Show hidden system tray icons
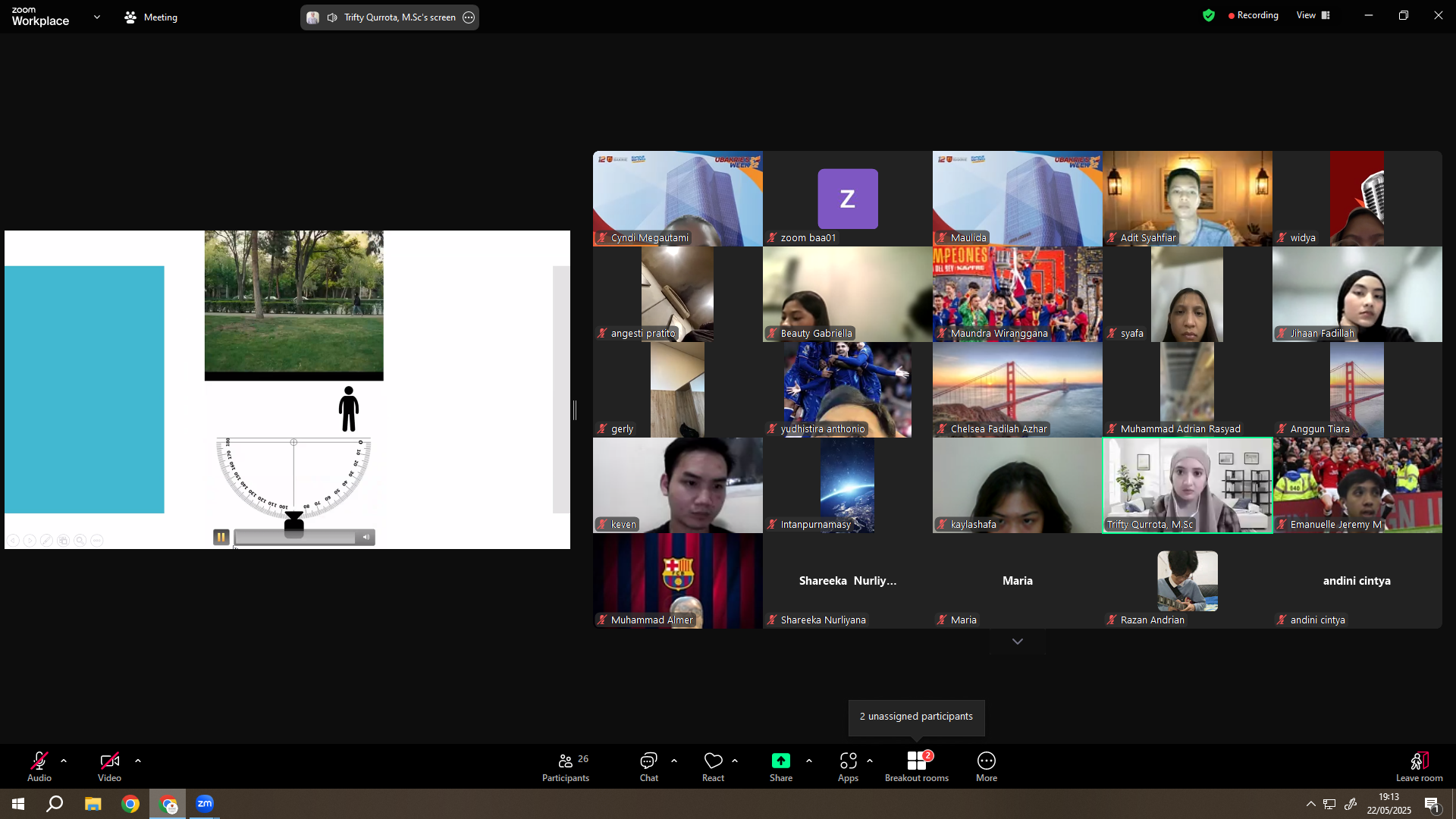The height and width of the screenshot is (819, 1456). click(1310, 804)
